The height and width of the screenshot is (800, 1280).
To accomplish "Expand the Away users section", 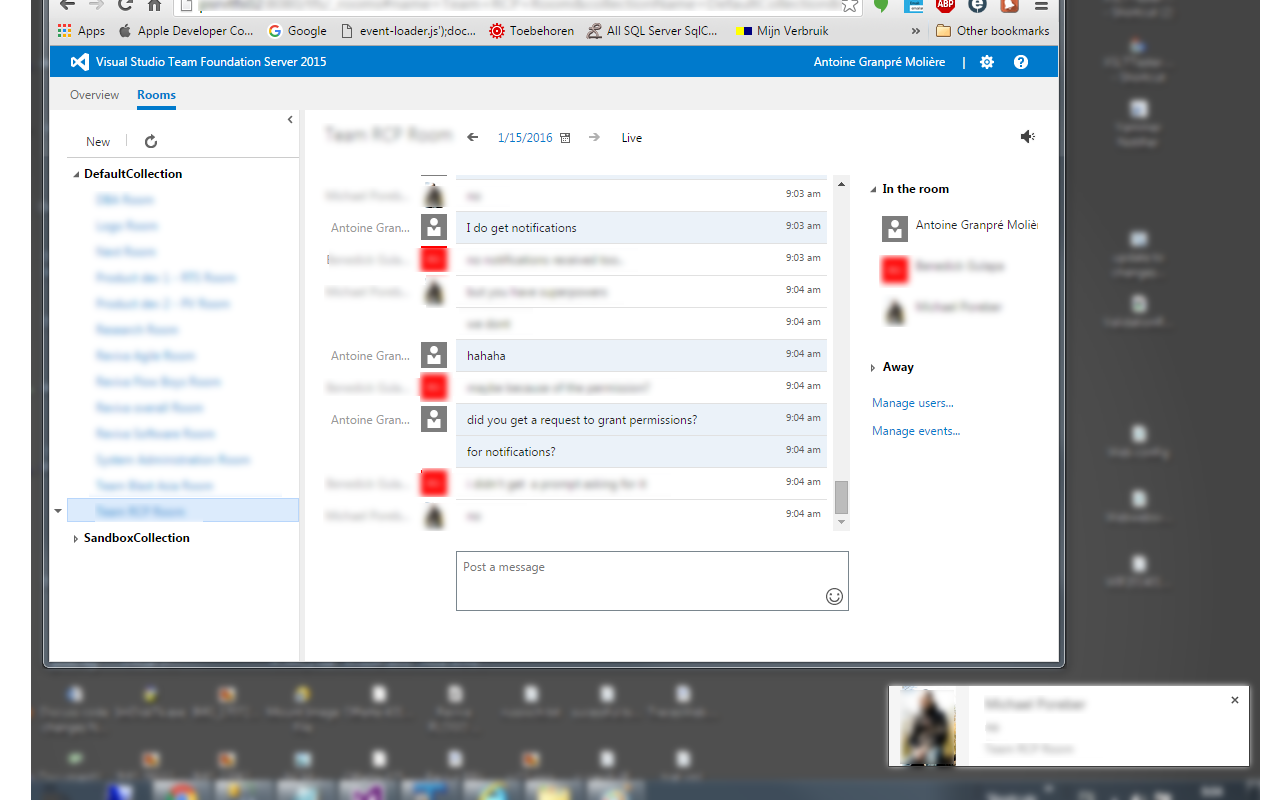I will (x=874, y=368).
